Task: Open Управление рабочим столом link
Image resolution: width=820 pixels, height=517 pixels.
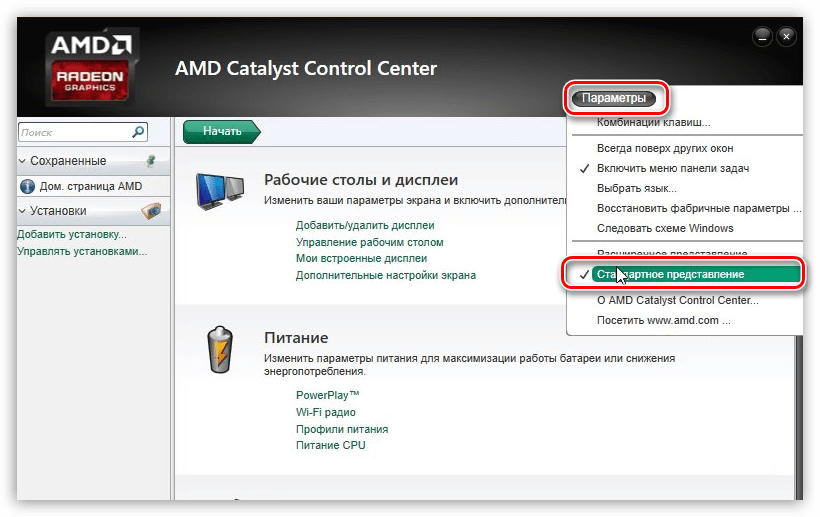Action: [x=370, y=242]
